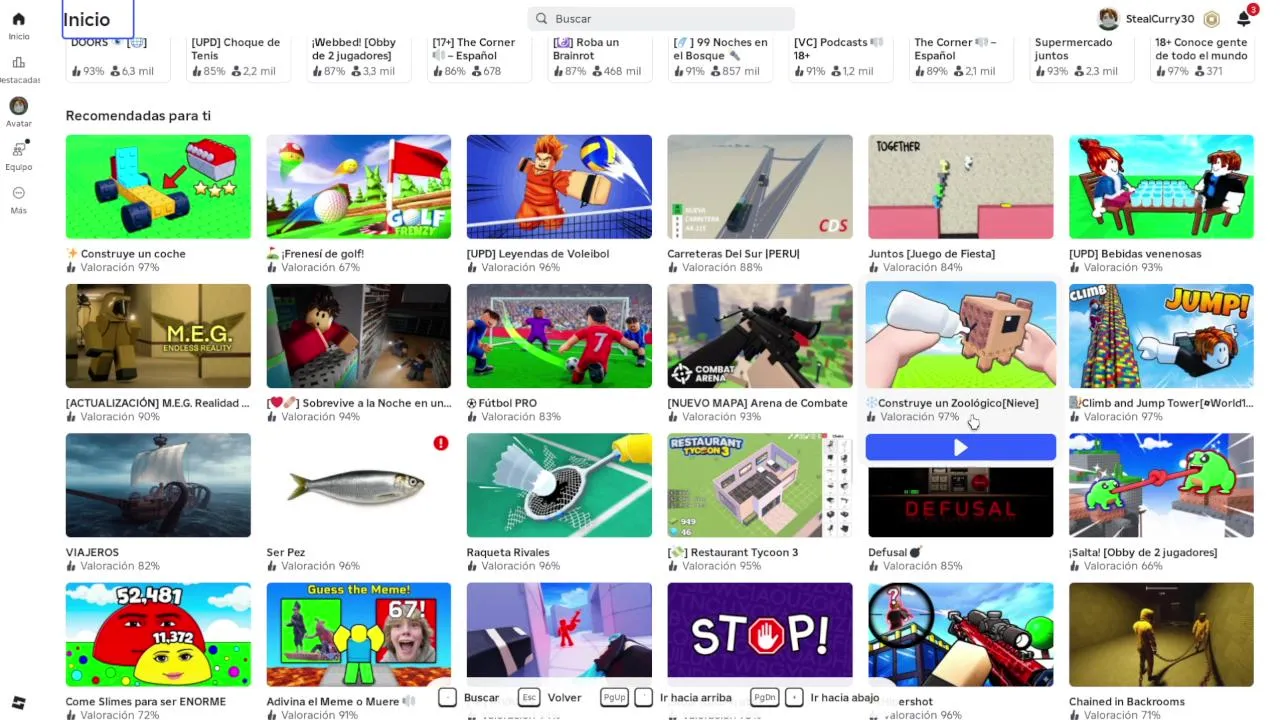The height and width of the screenshot is (720, 1280).
Task: Click the Raqueta Rivales title text
Action: (x=508, y=552)
